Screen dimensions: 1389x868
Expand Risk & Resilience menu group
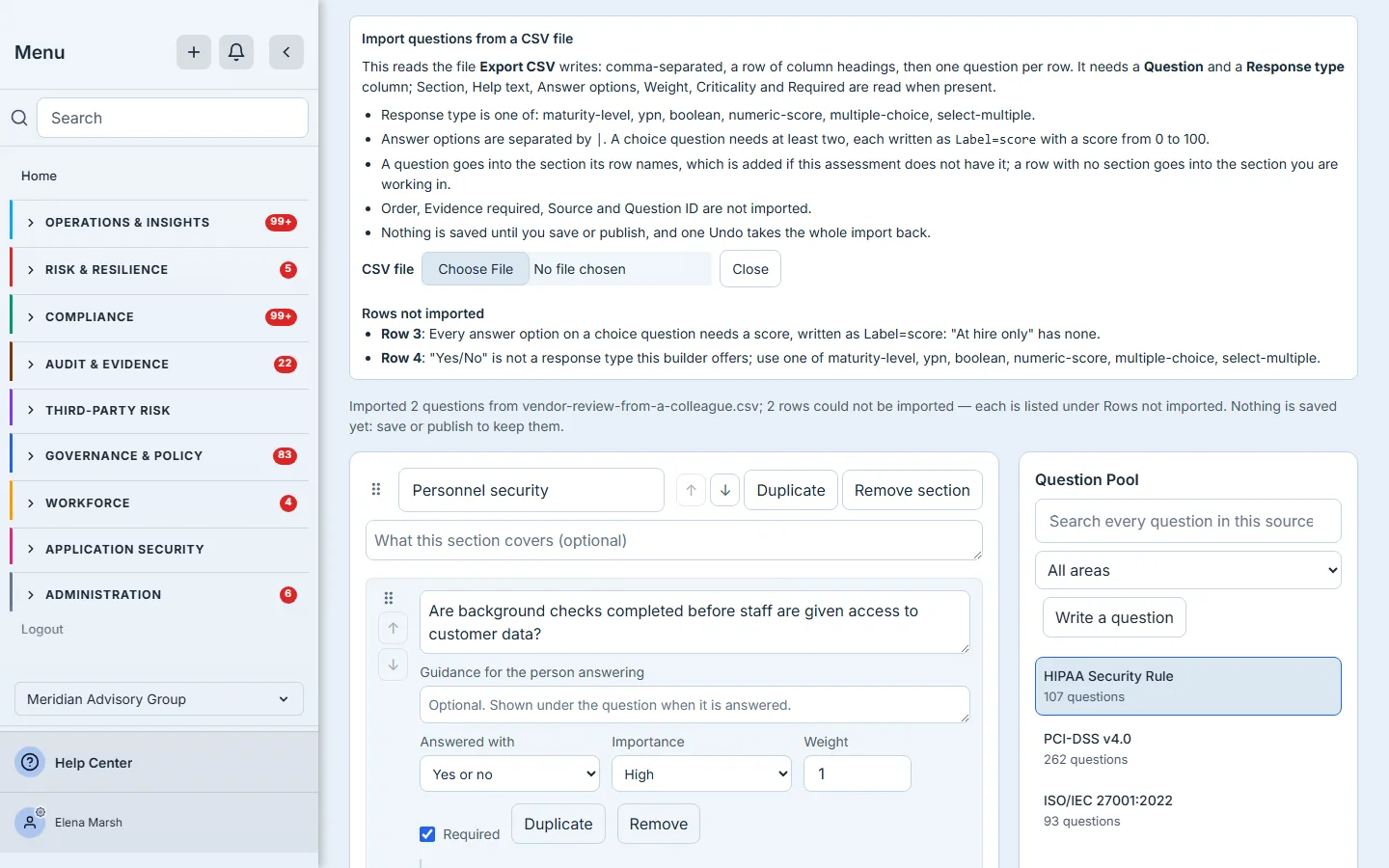(159, 270)
